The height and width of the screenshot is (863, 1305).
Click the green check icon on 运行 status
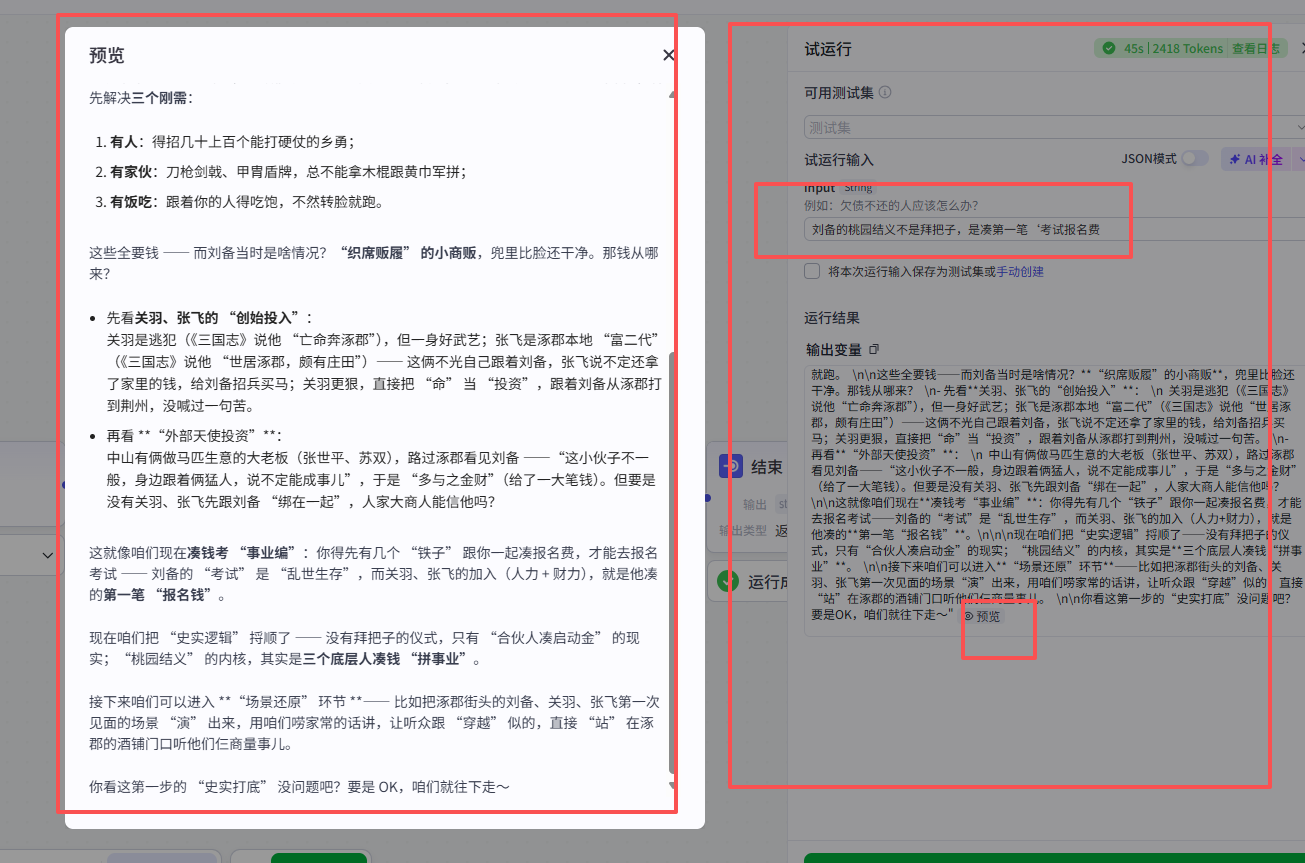pyautogui.click(x=729, y=581)
